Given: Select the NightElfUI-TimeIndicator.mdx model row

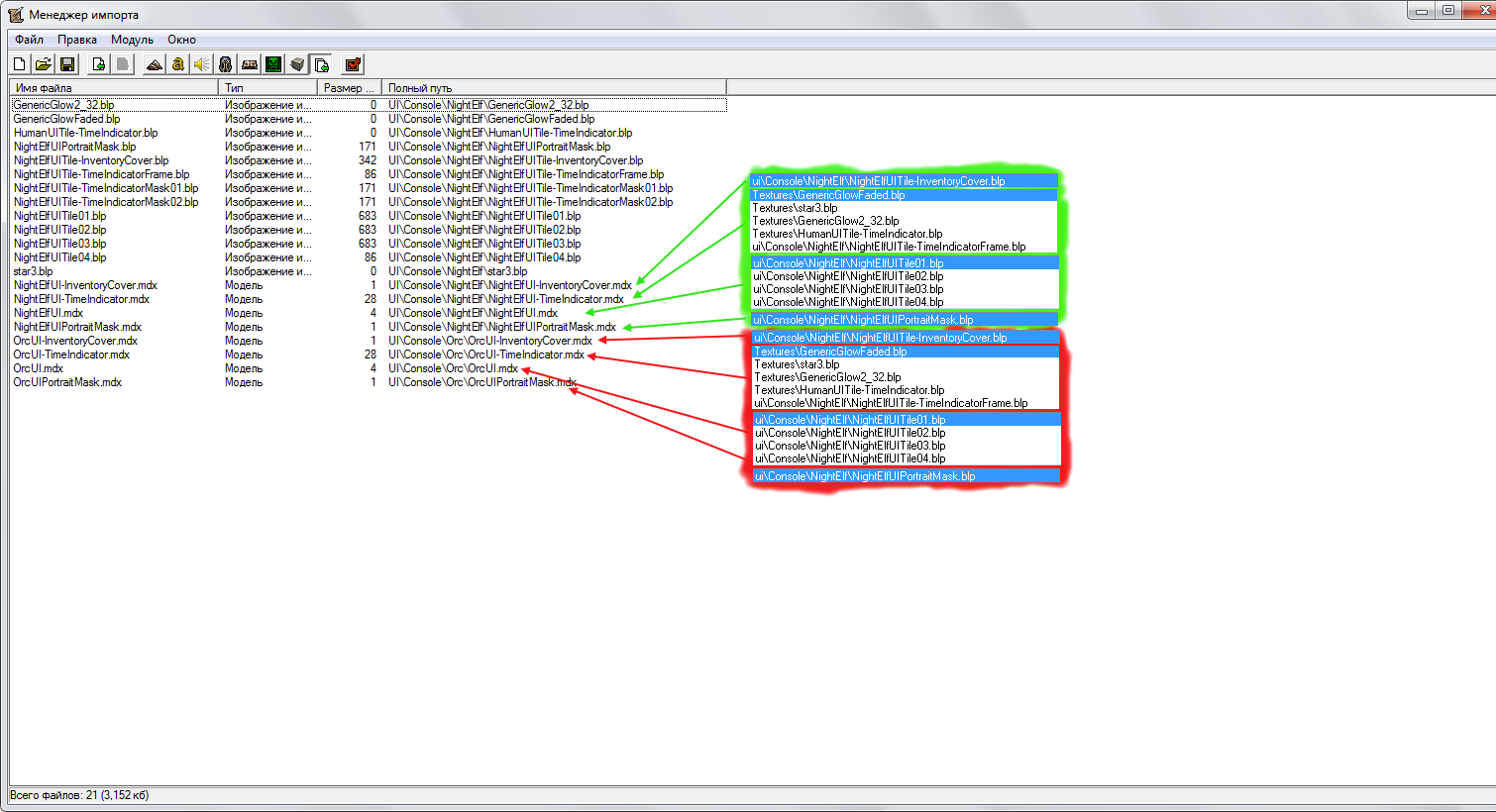Looking at the screenshot, I should (x=369, y=299).
